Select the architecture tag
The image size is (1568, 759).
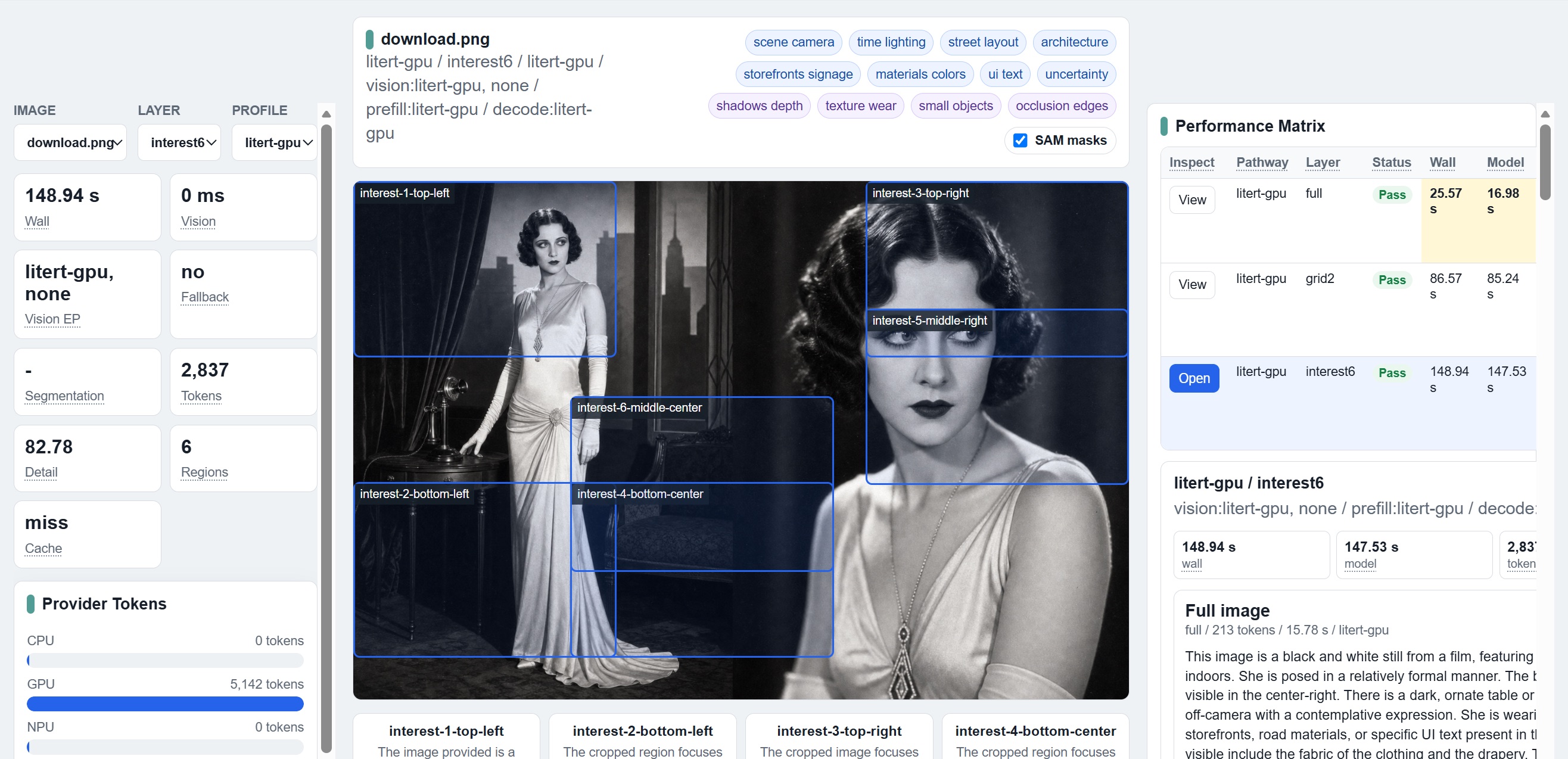[x=1074, y=42]
